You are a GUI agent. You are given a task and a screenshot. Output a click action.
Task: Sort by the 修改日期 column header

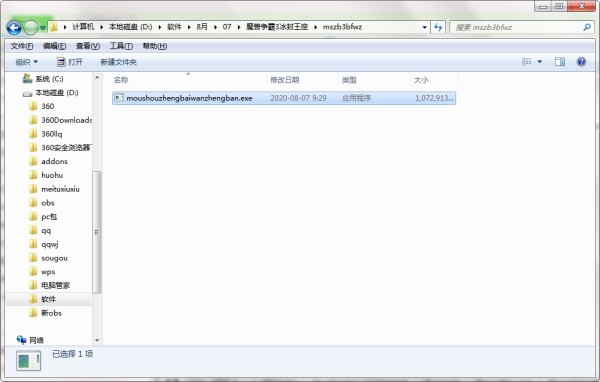[x=285, y=80]
